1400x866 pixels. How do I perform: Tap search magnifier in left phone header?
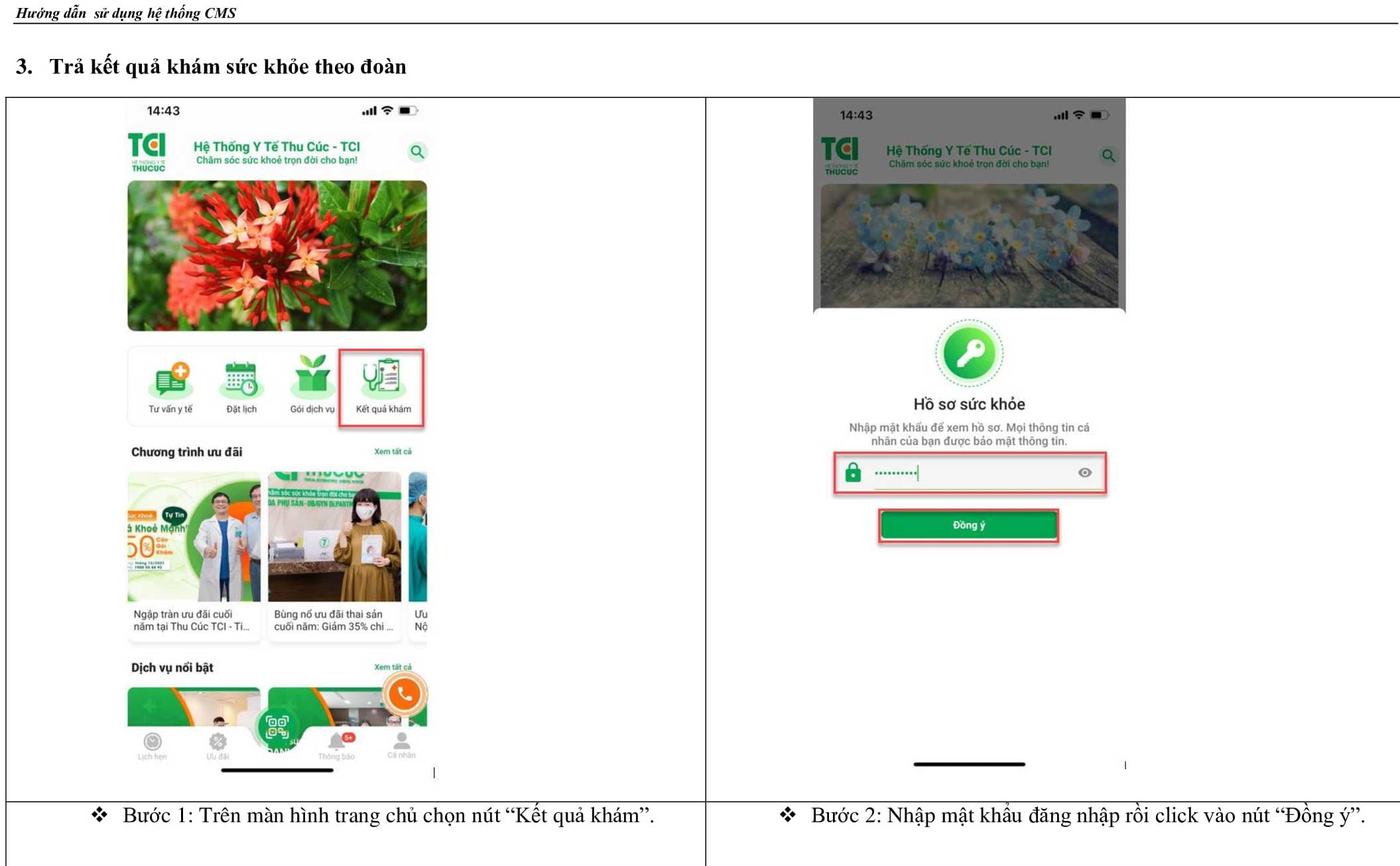[417, 152]
